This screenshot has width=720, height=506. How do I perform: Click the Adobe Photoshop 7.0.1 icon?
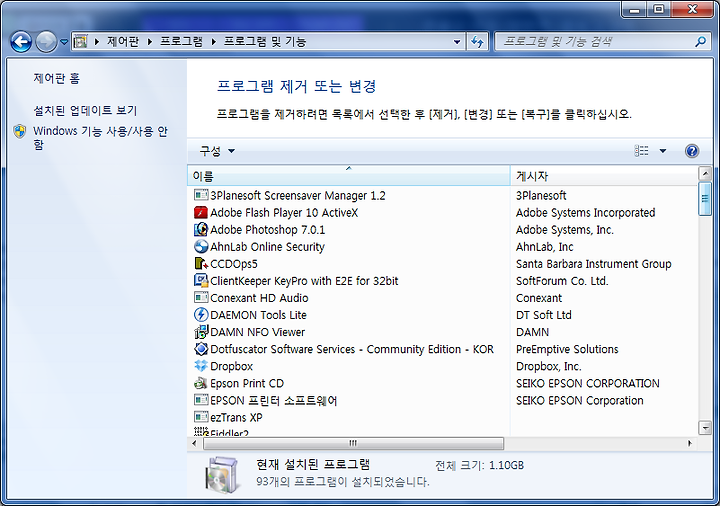coord(201,229)
